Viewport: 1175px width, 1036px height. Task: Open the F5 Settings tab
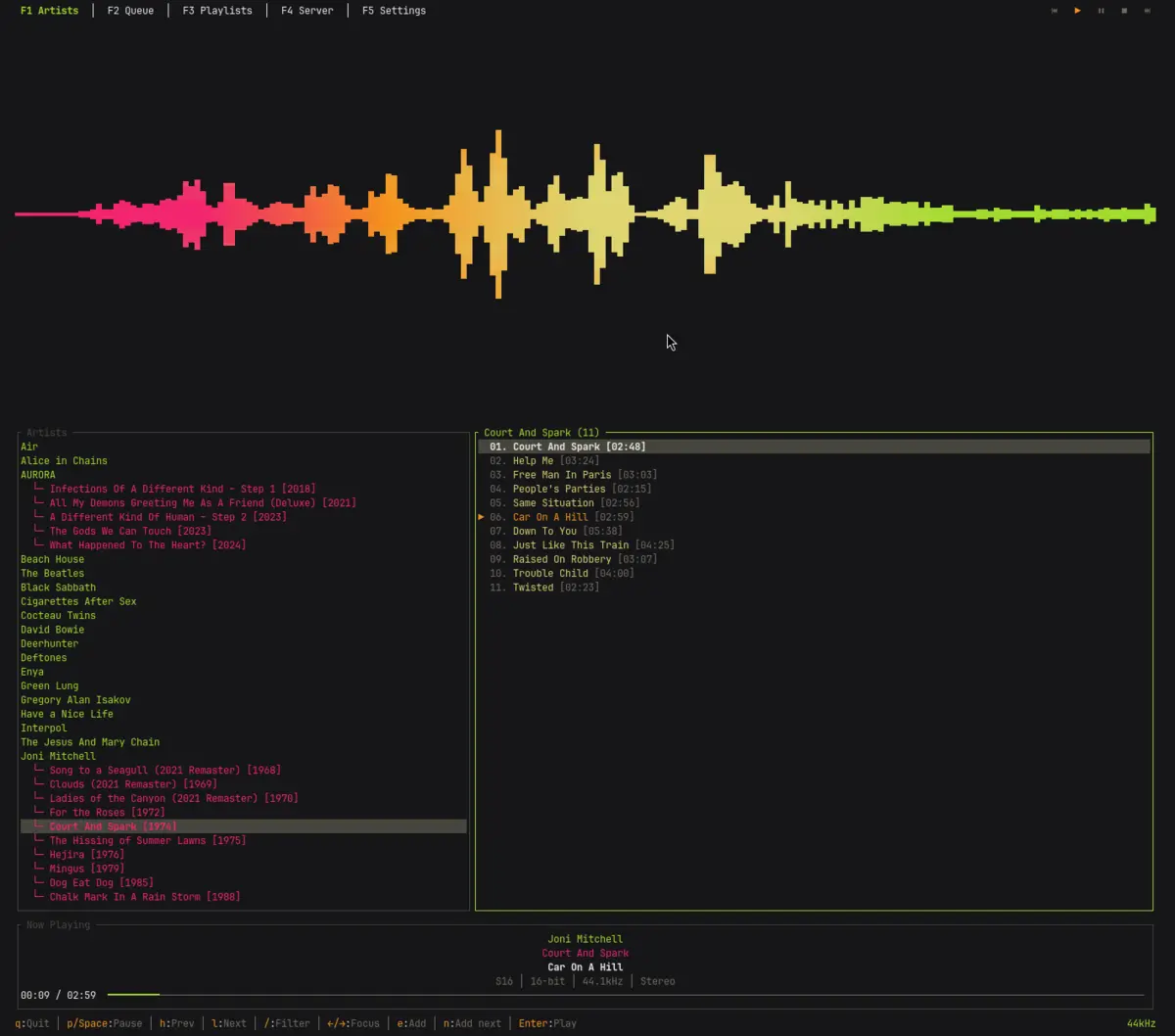pos(394,11)
